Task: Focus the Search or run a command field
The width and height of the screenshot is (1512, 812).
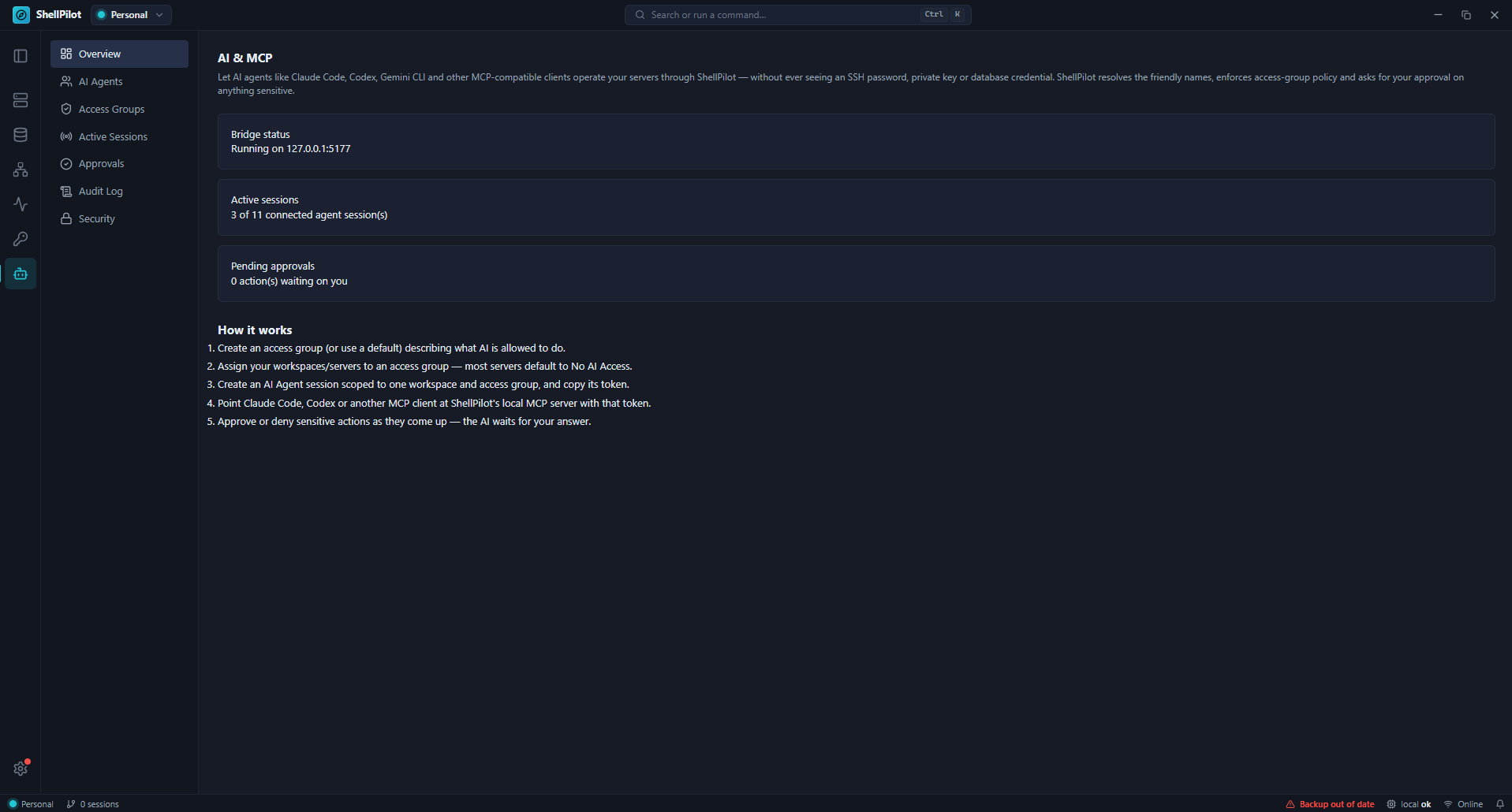Action: 797,15
